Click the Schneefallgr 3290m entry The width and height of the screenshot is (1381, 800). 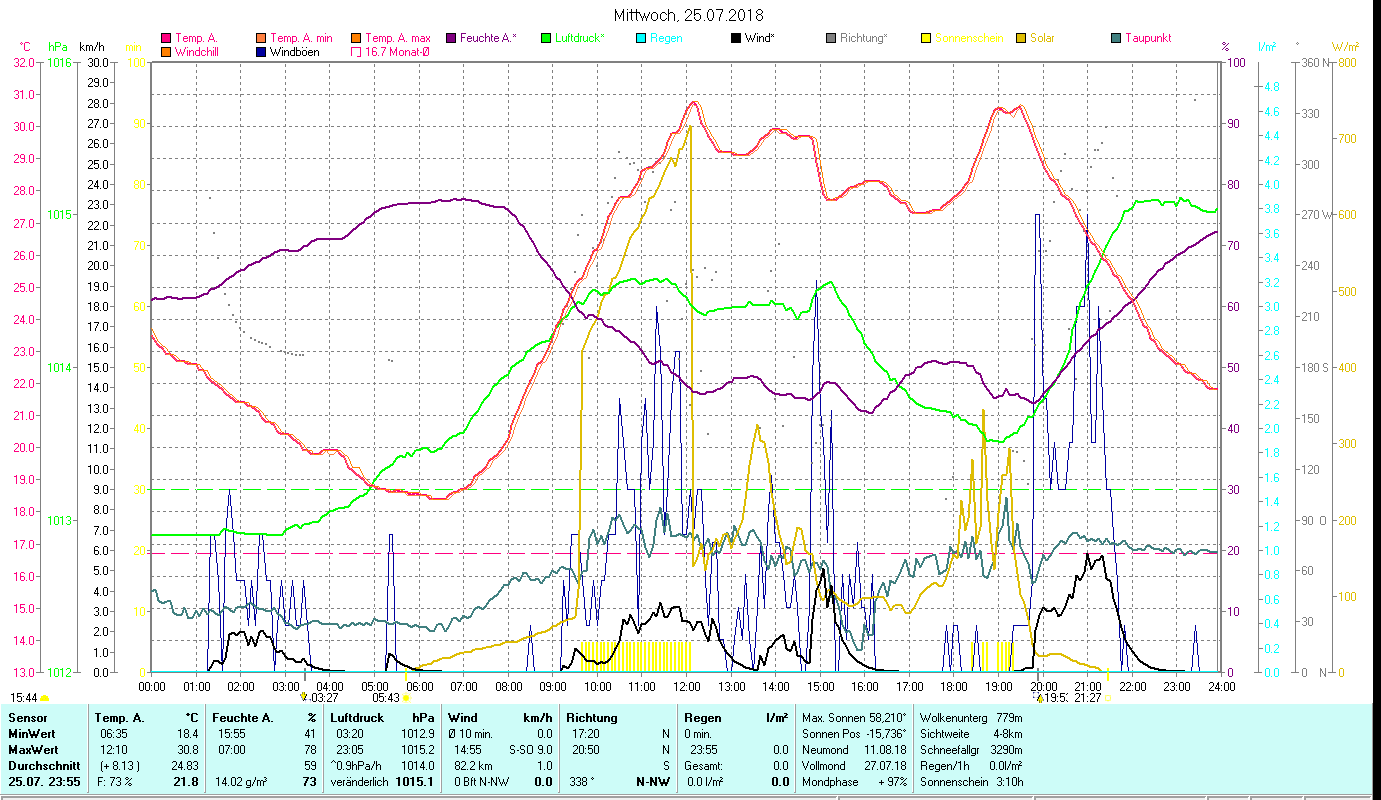(970, 750)
